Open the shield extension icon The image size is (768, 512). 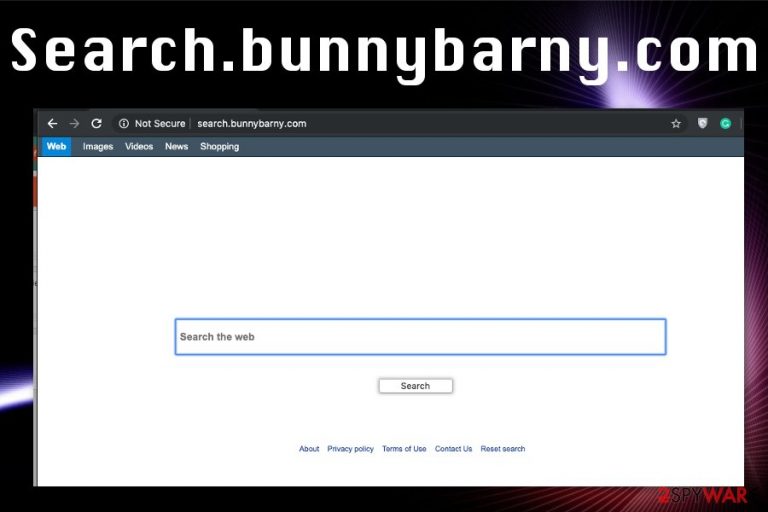[x=702, y=123]
